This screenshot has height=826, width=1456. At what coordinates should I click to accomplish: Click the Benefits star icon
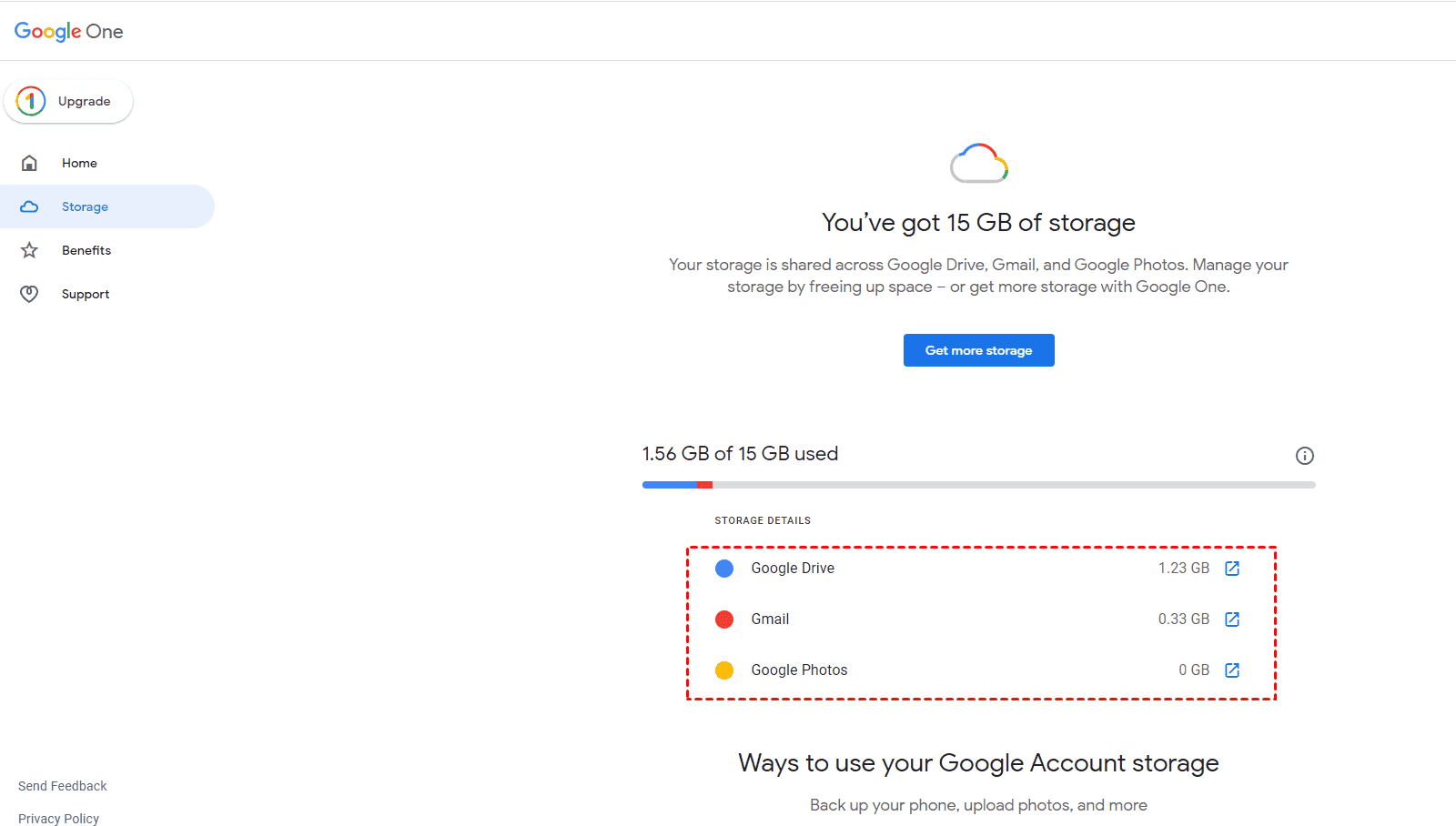(x=29, y=250)
